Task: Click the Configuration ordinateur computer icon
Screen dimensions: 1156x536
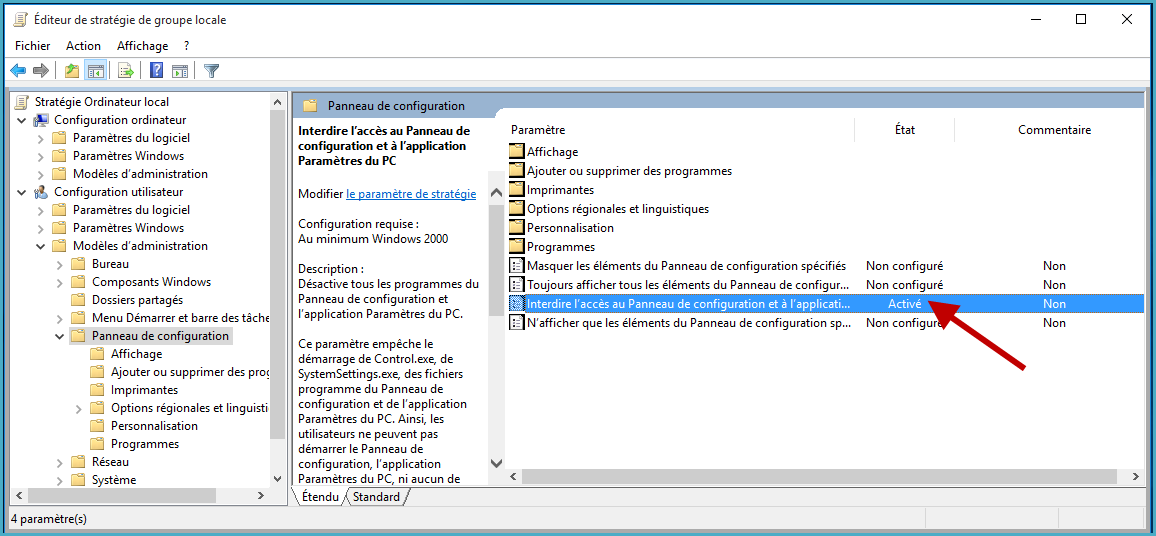Action: tap(41, 120)
